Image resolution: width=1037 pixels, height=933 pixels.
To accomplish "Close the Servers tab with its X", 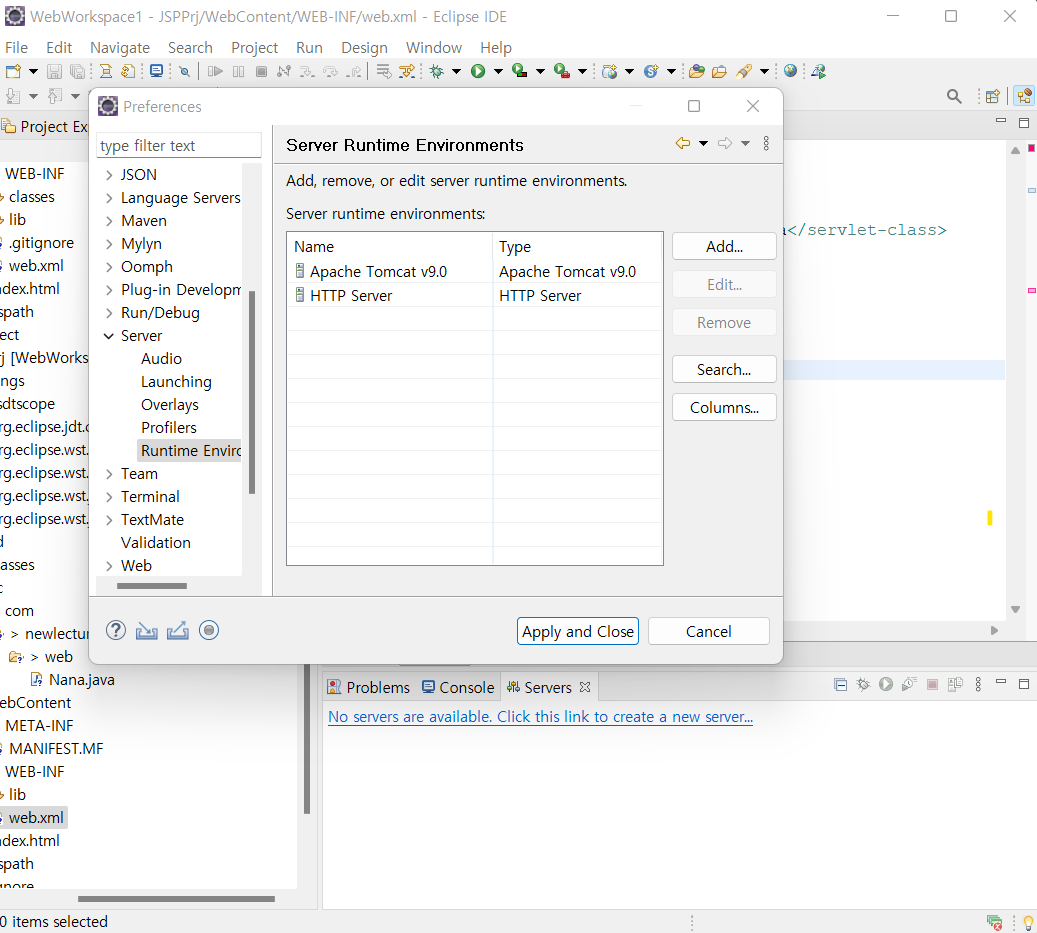I will [585, 688].
